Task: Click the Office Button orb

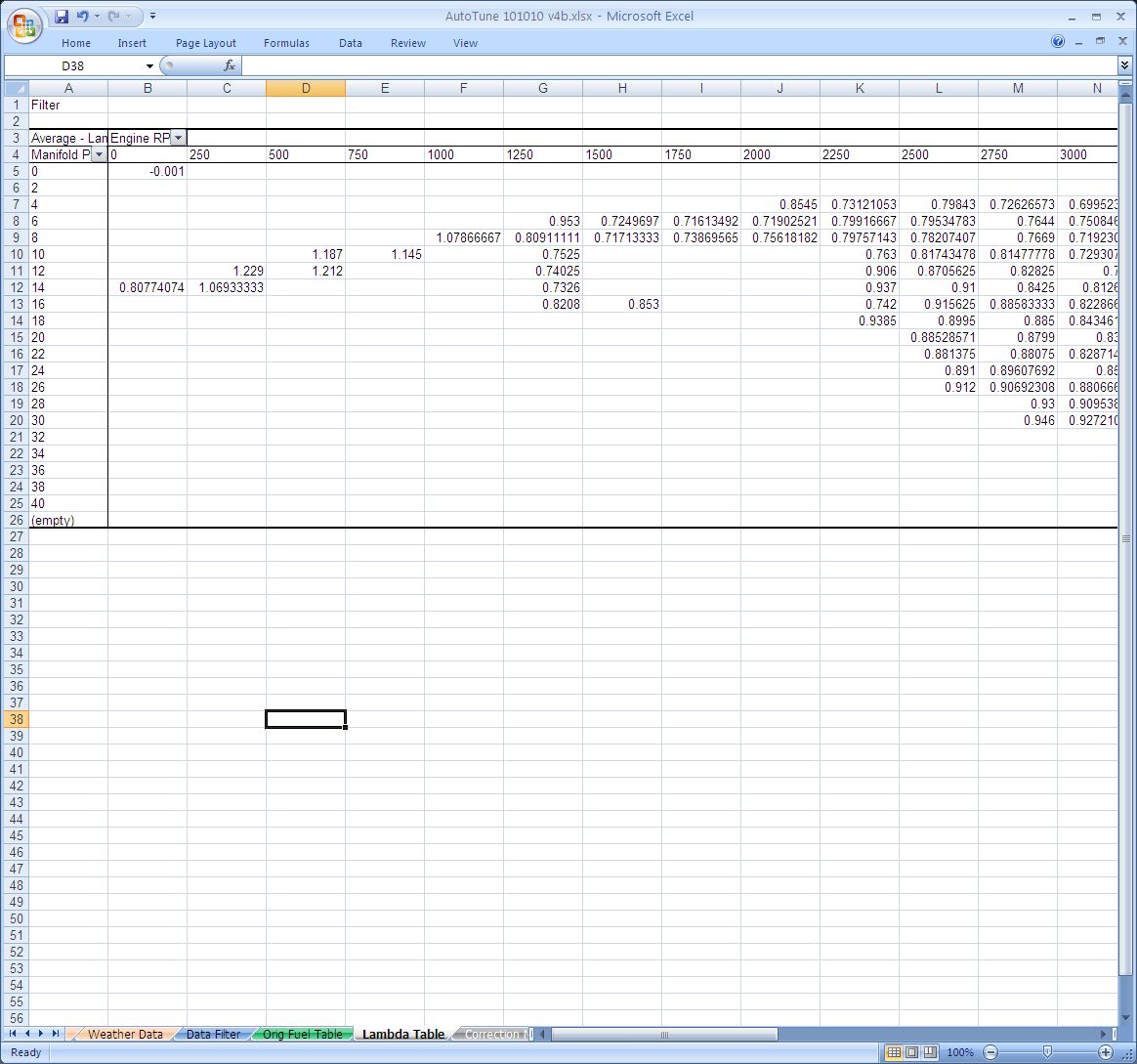Action: (x=23, y=24)
